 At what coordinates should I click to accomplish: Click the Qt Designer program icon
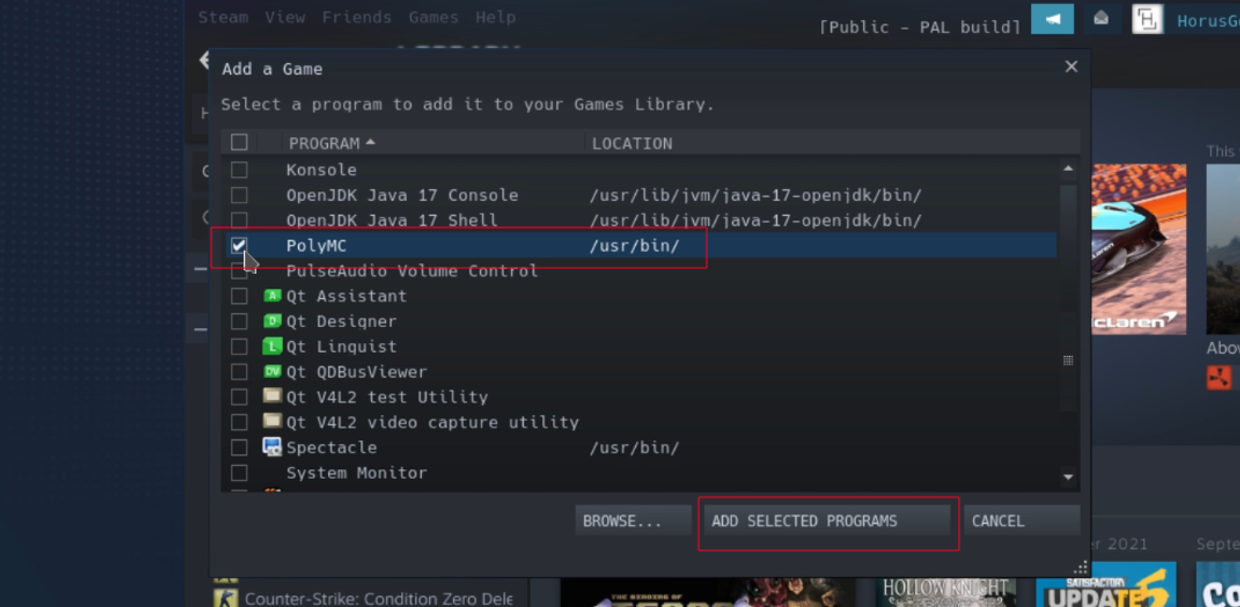(x=272, y=321)
